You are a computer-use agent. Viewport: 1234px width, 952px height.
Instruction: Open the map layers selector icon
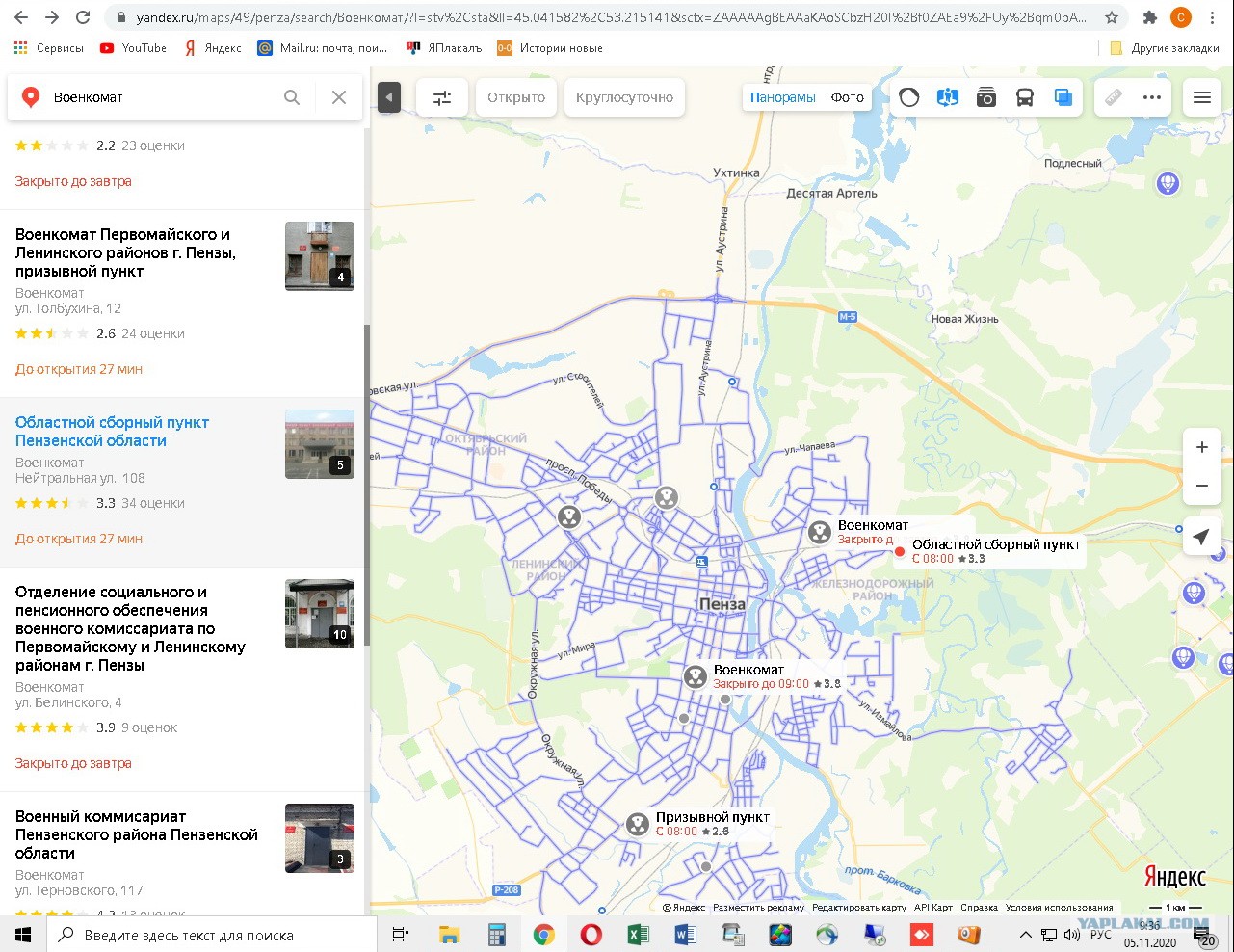(x=1063, y=97)
